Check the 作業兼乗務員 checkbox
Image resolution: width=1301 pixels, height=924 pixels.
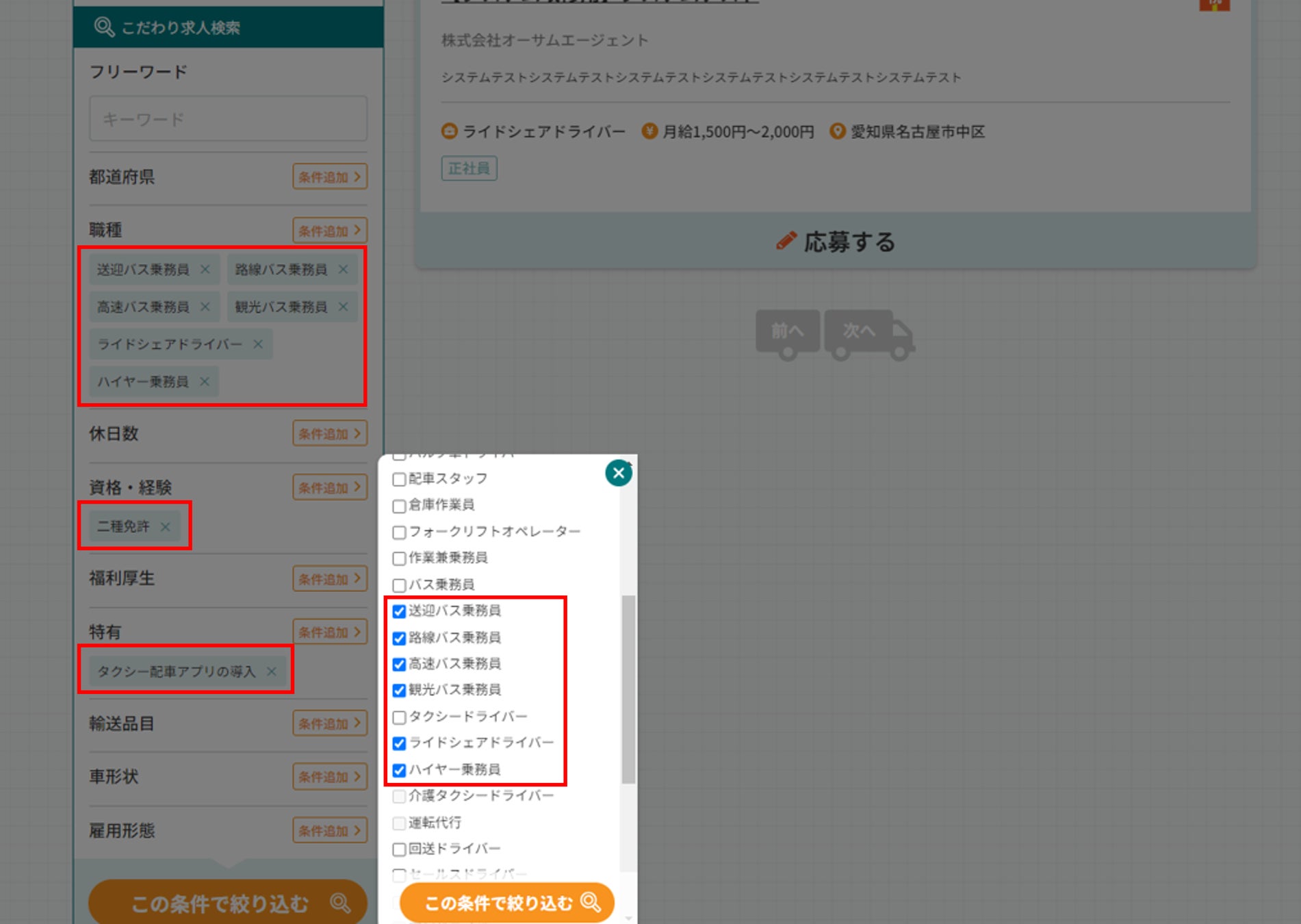[x=399, y=559]
